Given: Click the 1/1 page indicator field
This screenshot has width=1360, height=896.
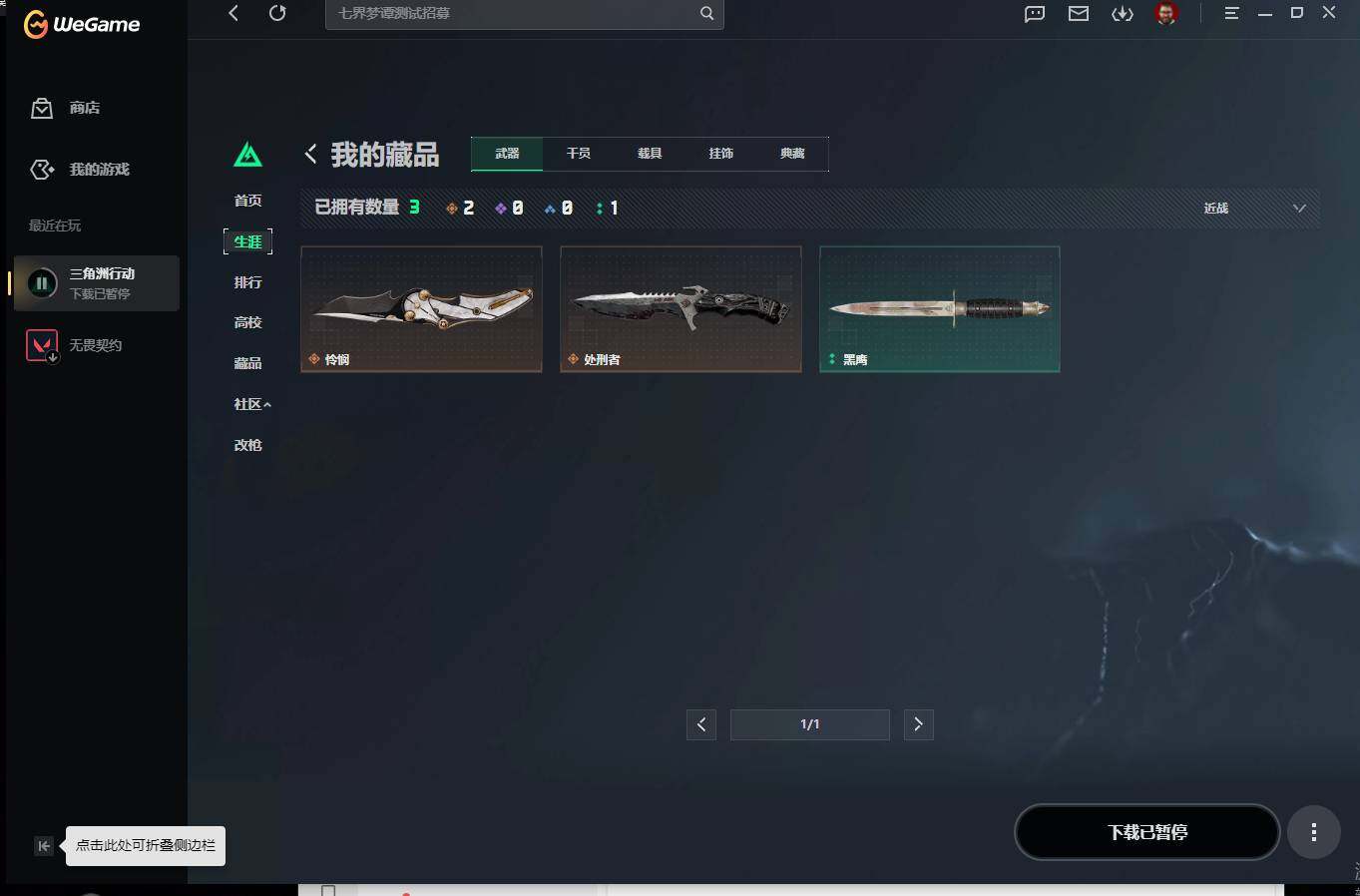Looking at the screenshot, I should point(810,724).
